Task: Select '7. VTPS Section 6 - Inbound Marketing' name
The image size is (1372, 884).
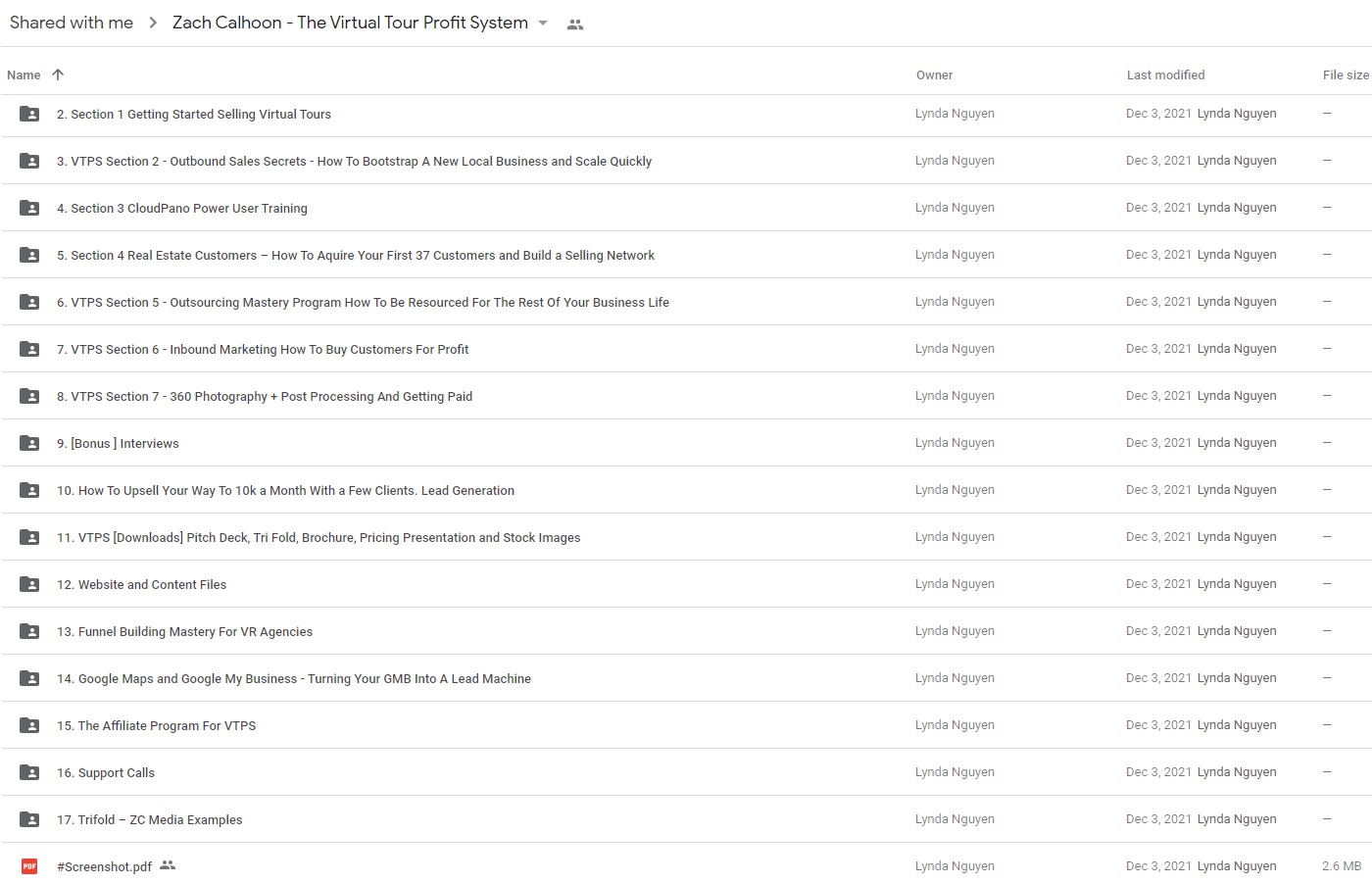Action: (263, 349)
